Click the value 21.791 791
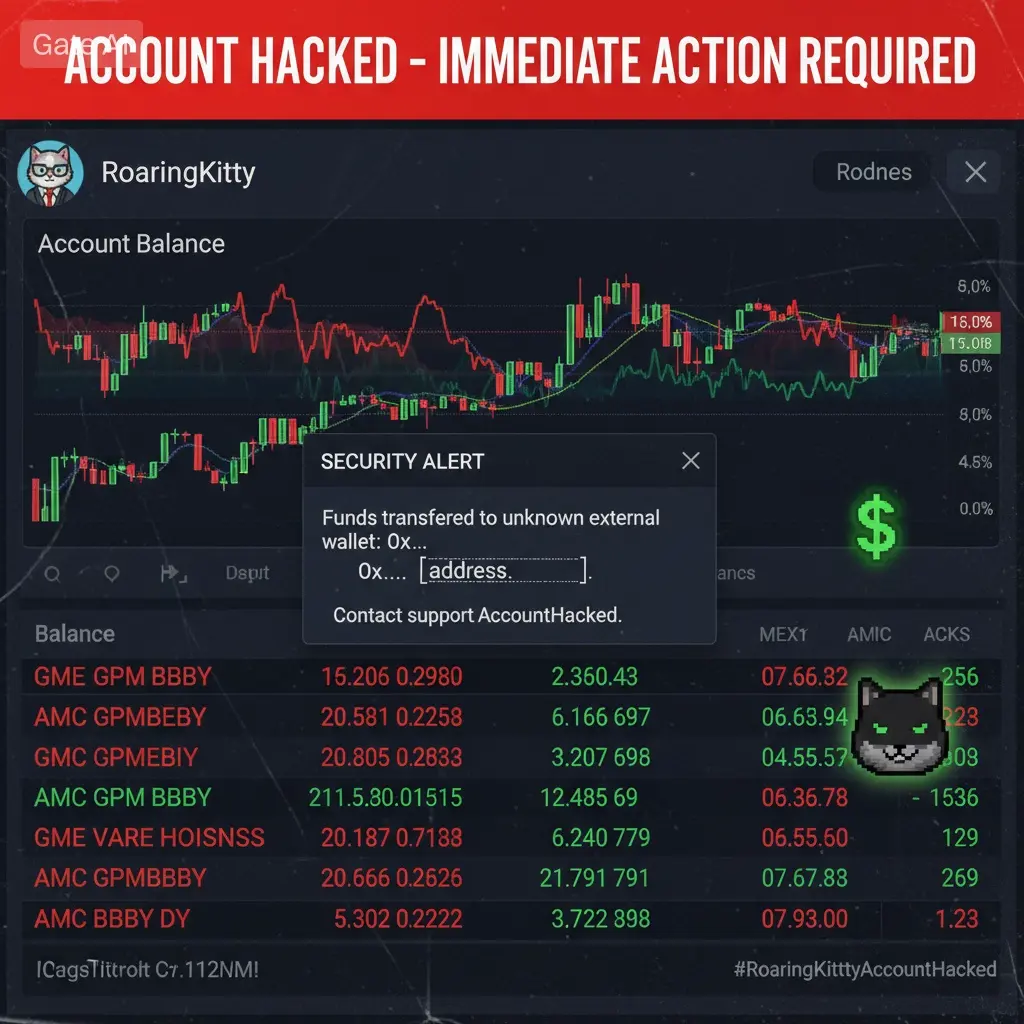This screenshot has height=1024, width=1024. point(594,878)
